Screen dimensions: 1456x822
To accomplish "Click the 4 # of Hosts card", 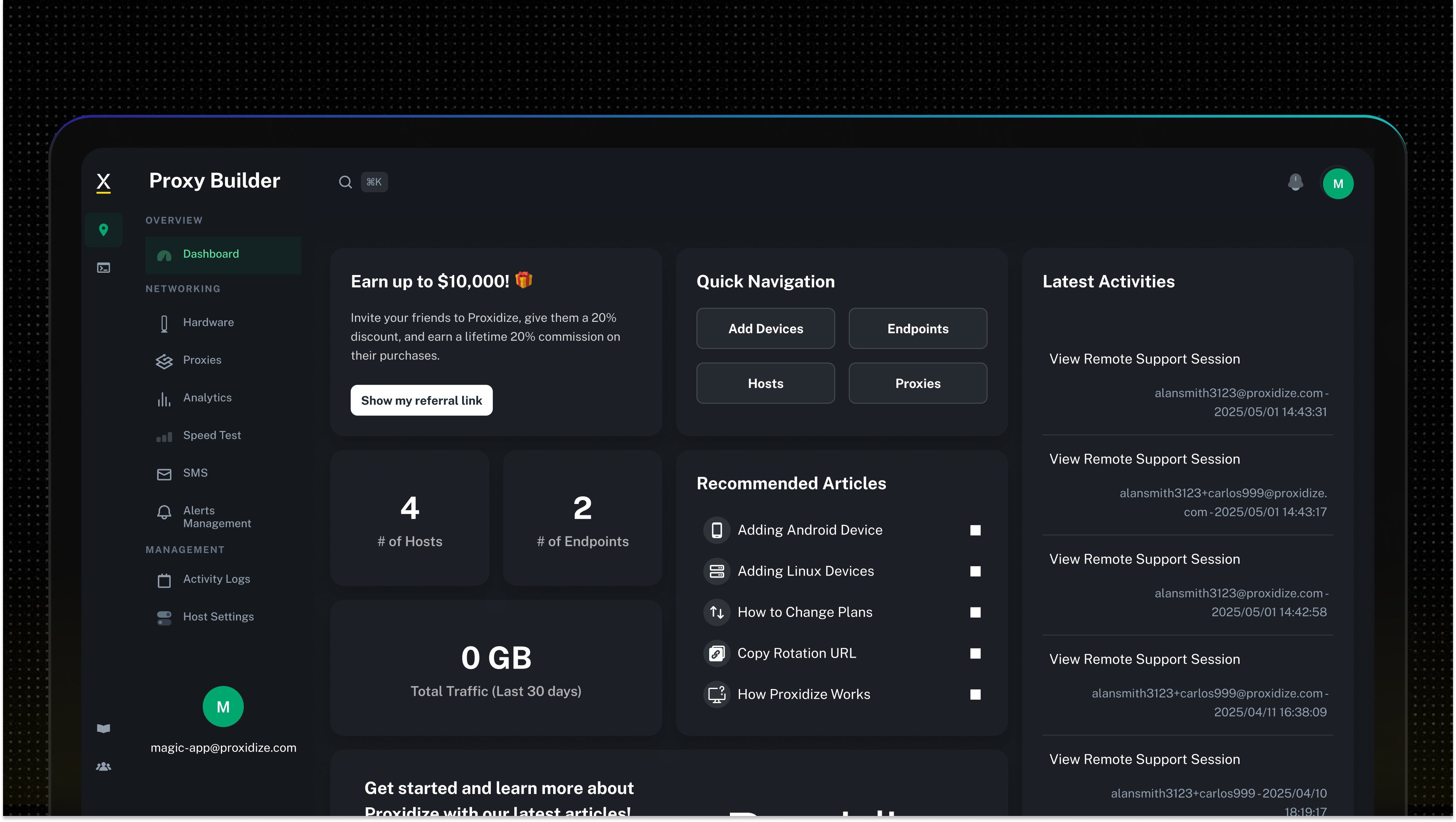I will coord(410,518).
